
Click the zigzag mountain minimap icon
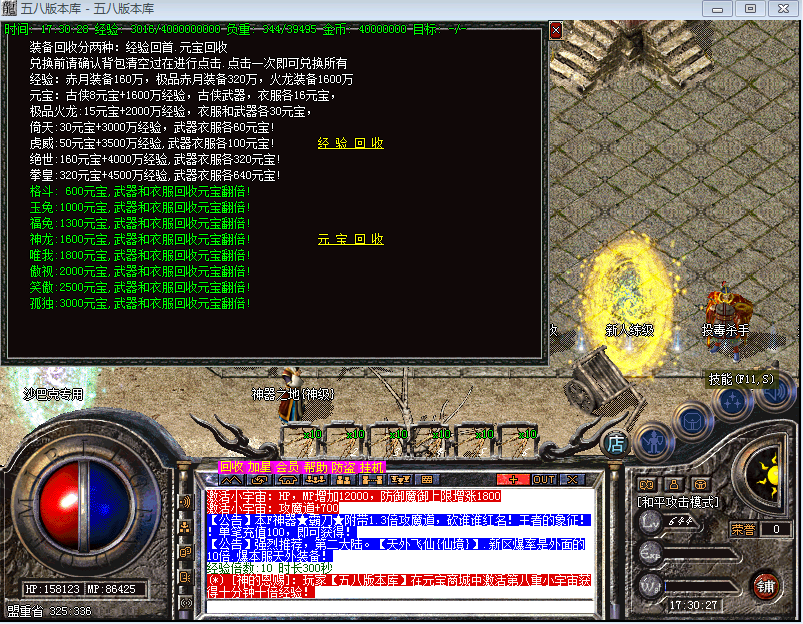pos(231,480)
